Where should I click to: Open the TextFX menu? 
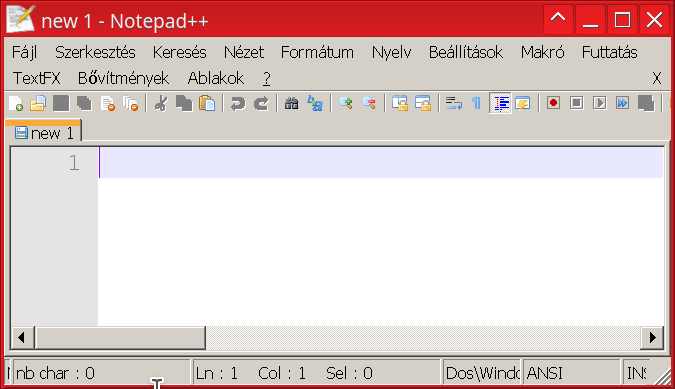click(x=37, y=78)
